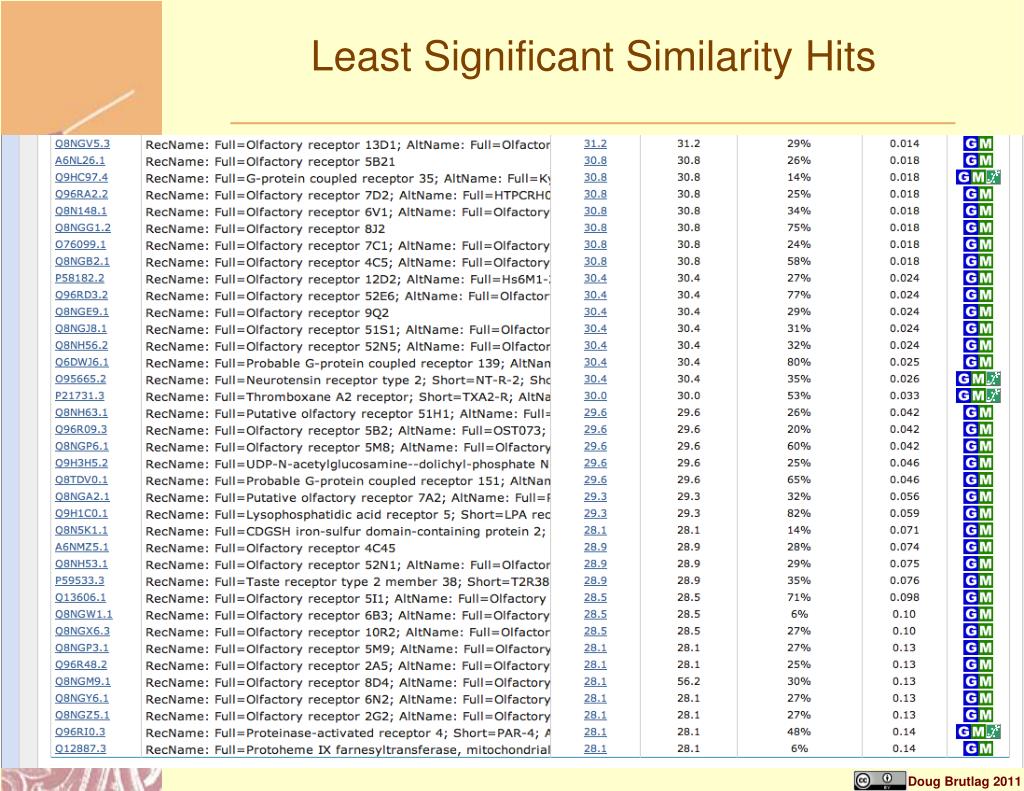Screen dimensions: 1024x791
Task: Follow the Q96R48.2 accession link
Action: click(x=81, y=664)
